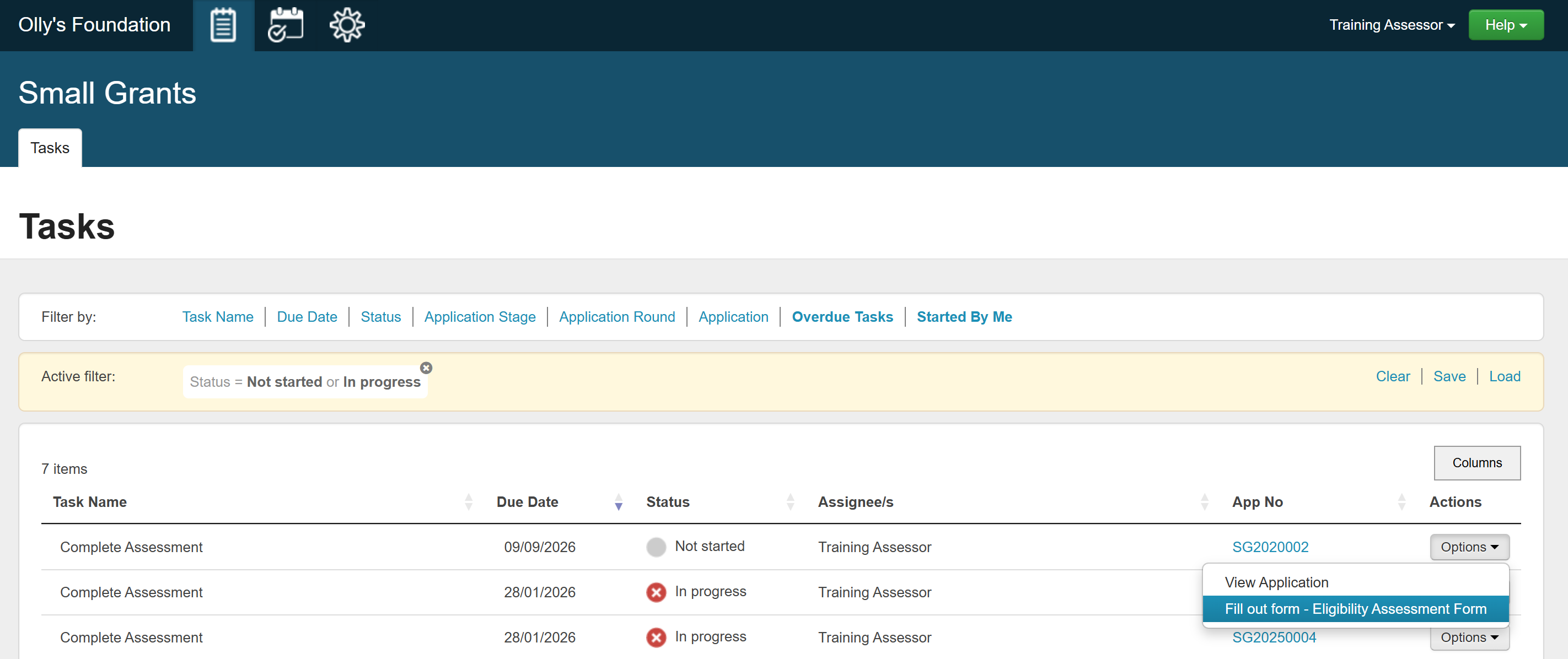
Task: Click the Due Date column header
Action: 527,502
